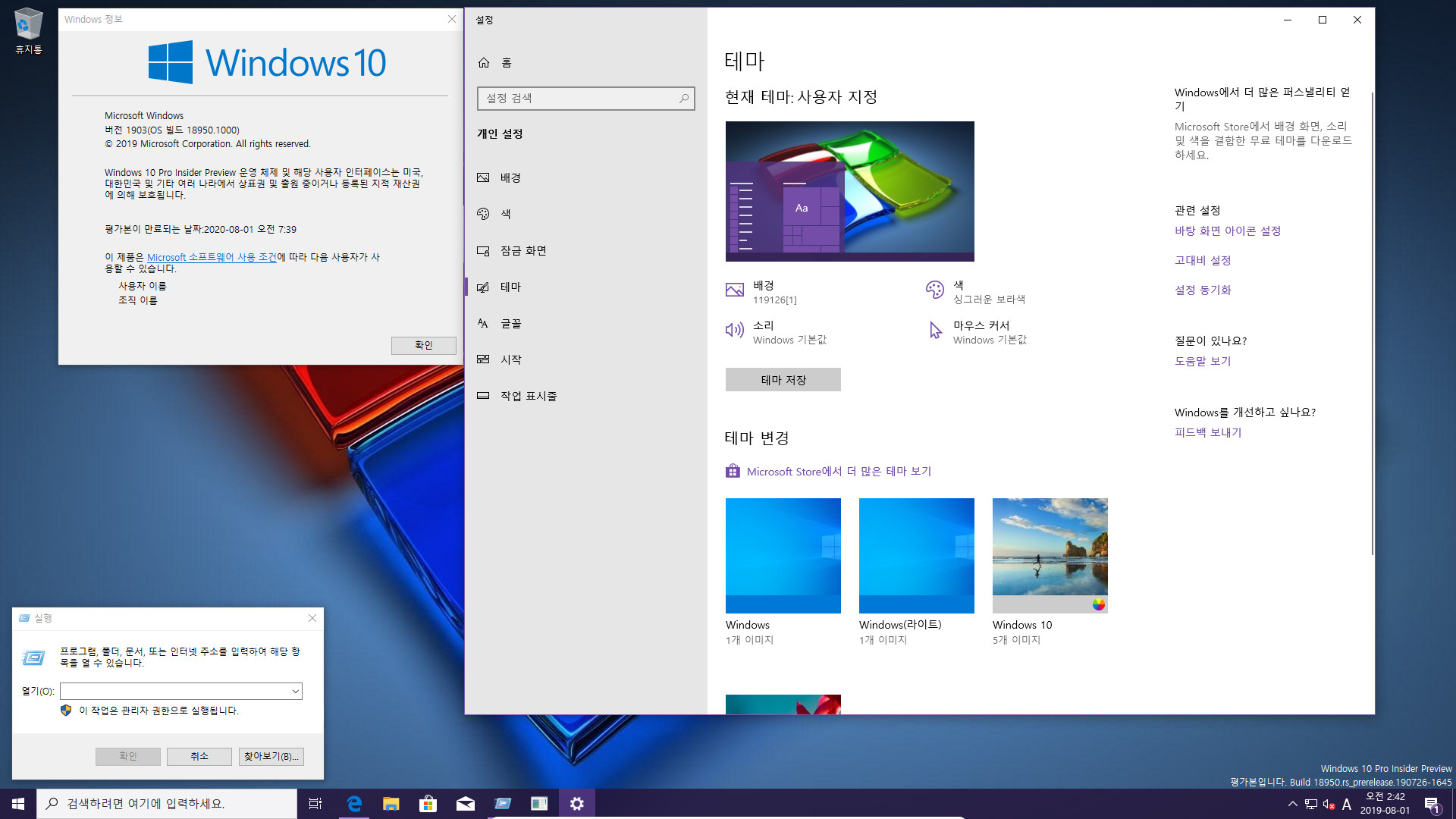Click the IME language indicator A

pyautogui.click(x=1347, y=804)
